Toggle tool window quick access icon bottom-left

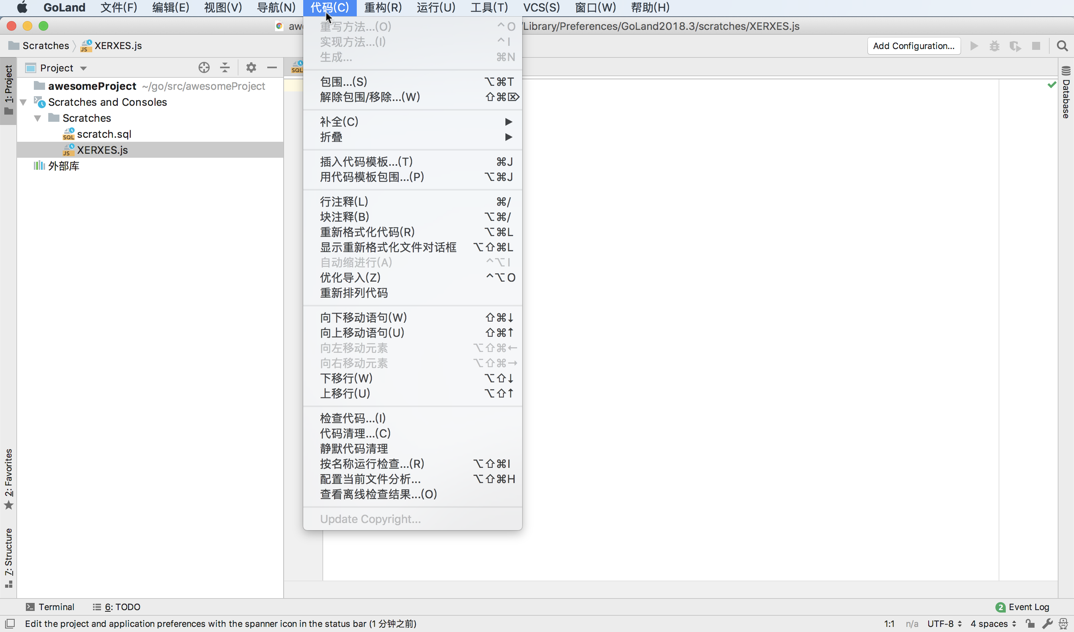point(10,624)
